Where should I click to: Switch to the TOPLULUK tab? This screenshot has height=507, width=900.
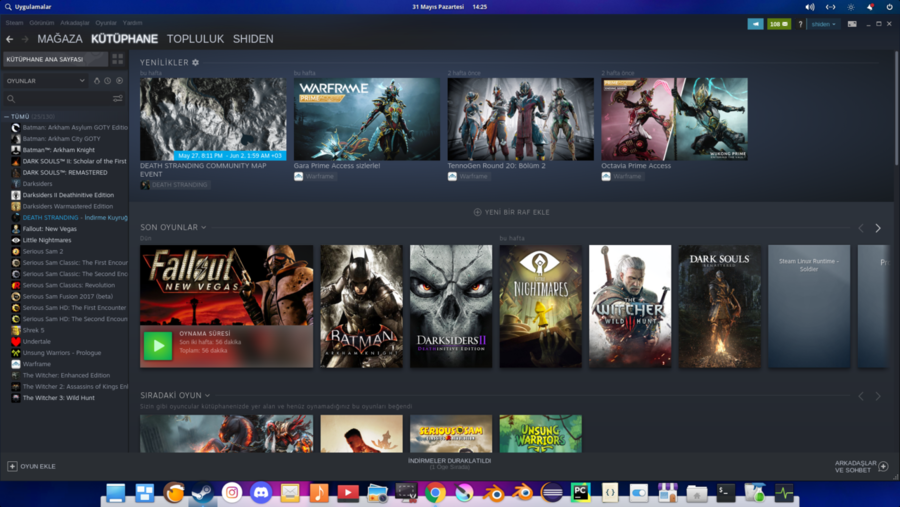tap(195, 39)
